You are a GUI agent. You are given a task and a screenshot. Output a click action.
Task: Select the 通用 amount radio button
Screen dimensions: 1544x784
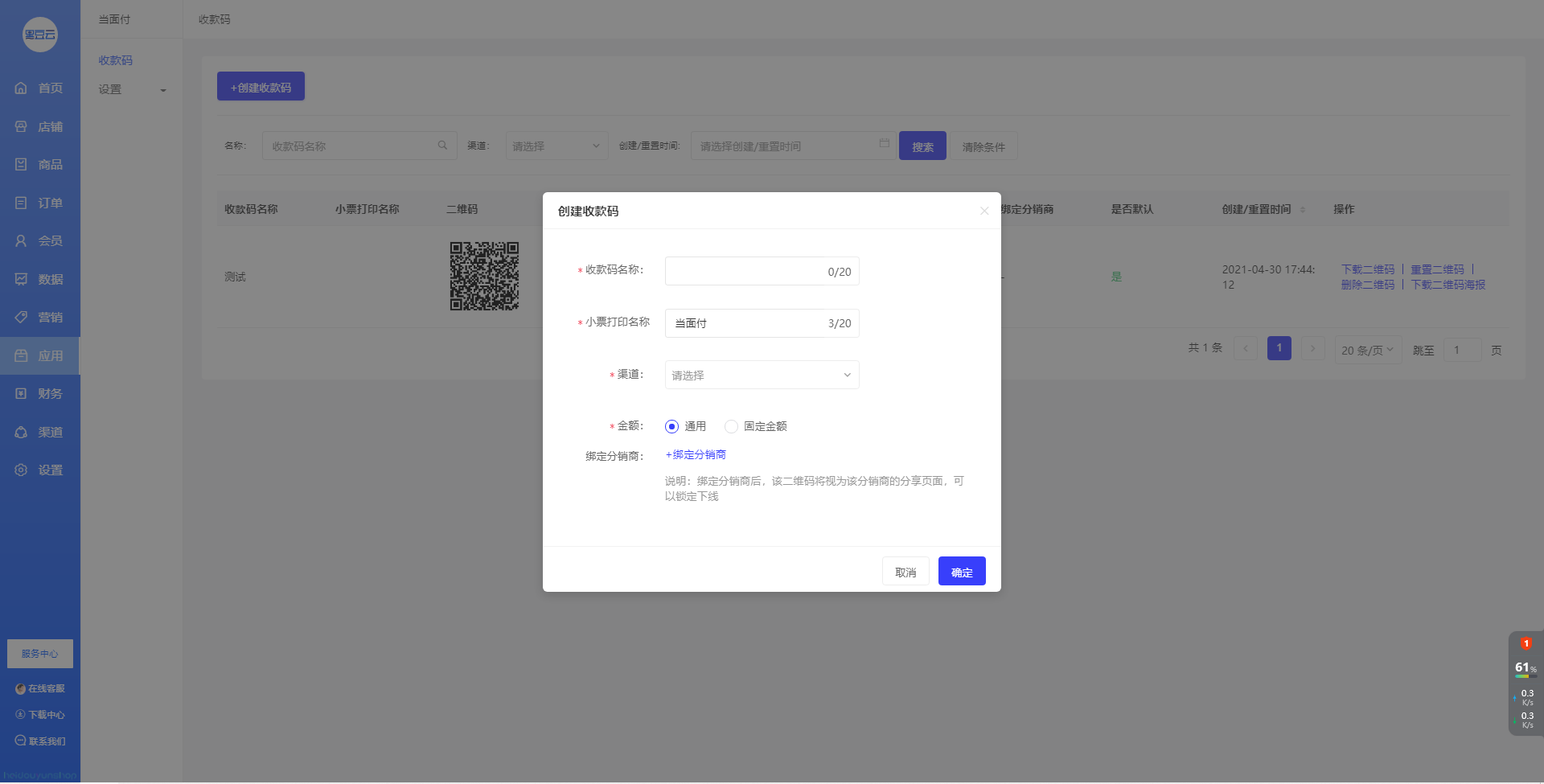click(x=672, y=426)
